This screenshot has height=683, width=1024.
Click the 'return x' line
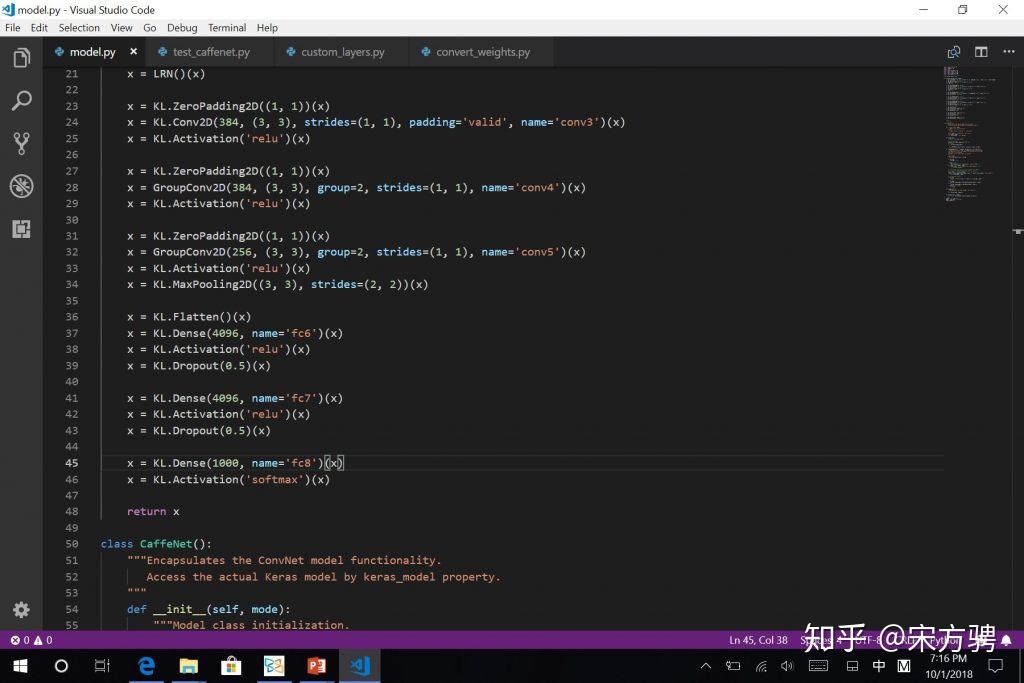pos(153,511)
